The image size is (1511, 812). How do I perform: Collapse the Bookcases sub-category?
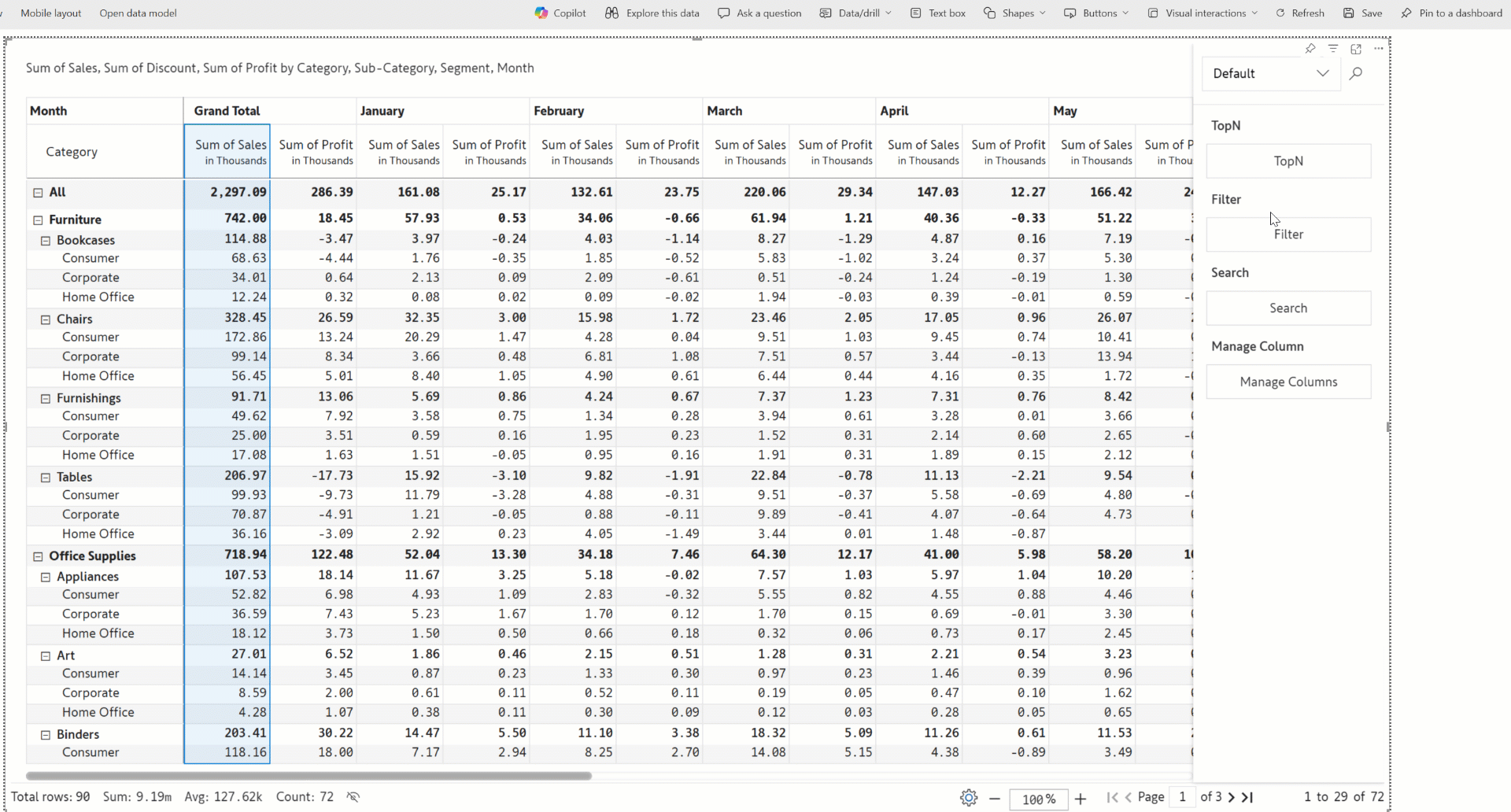(46, 241)
